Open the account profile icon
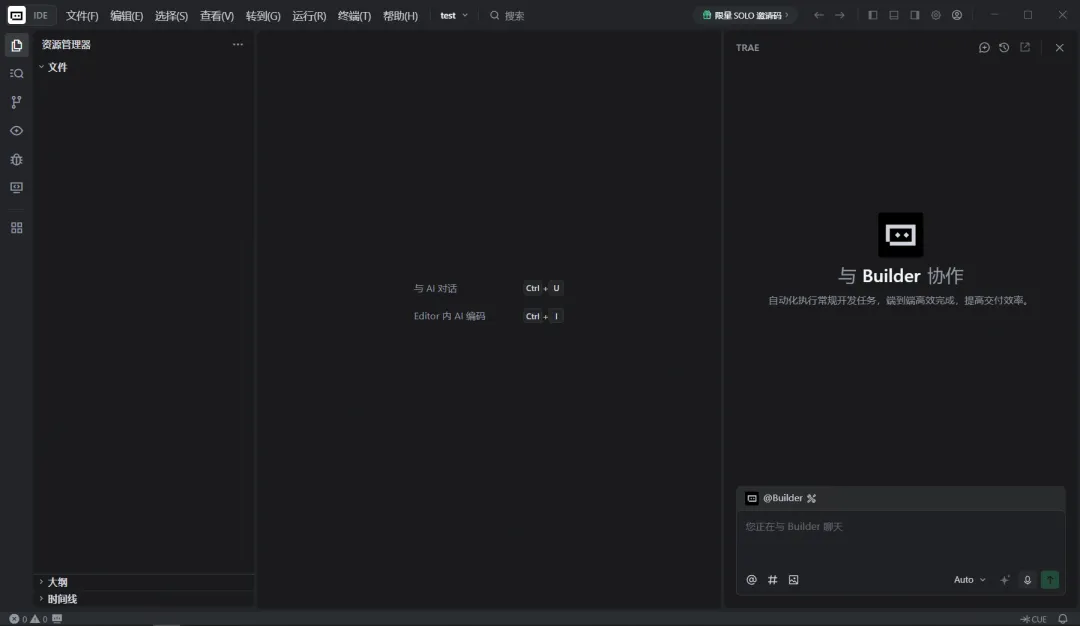Viewport: 1080px width, 626px height. tap(957, 15)
